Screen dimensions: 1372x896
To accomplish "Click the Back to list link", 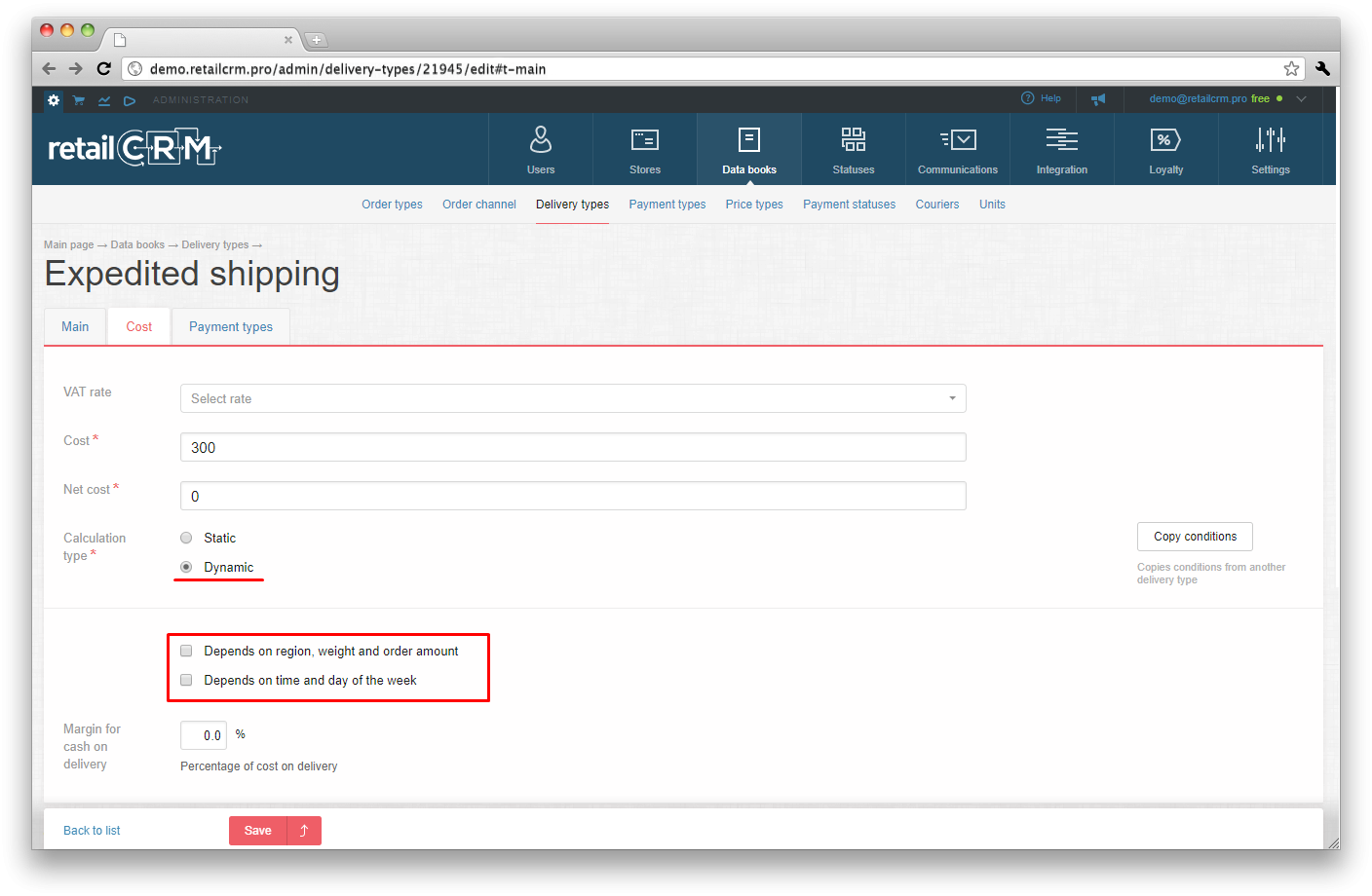I will coord(92,831).
